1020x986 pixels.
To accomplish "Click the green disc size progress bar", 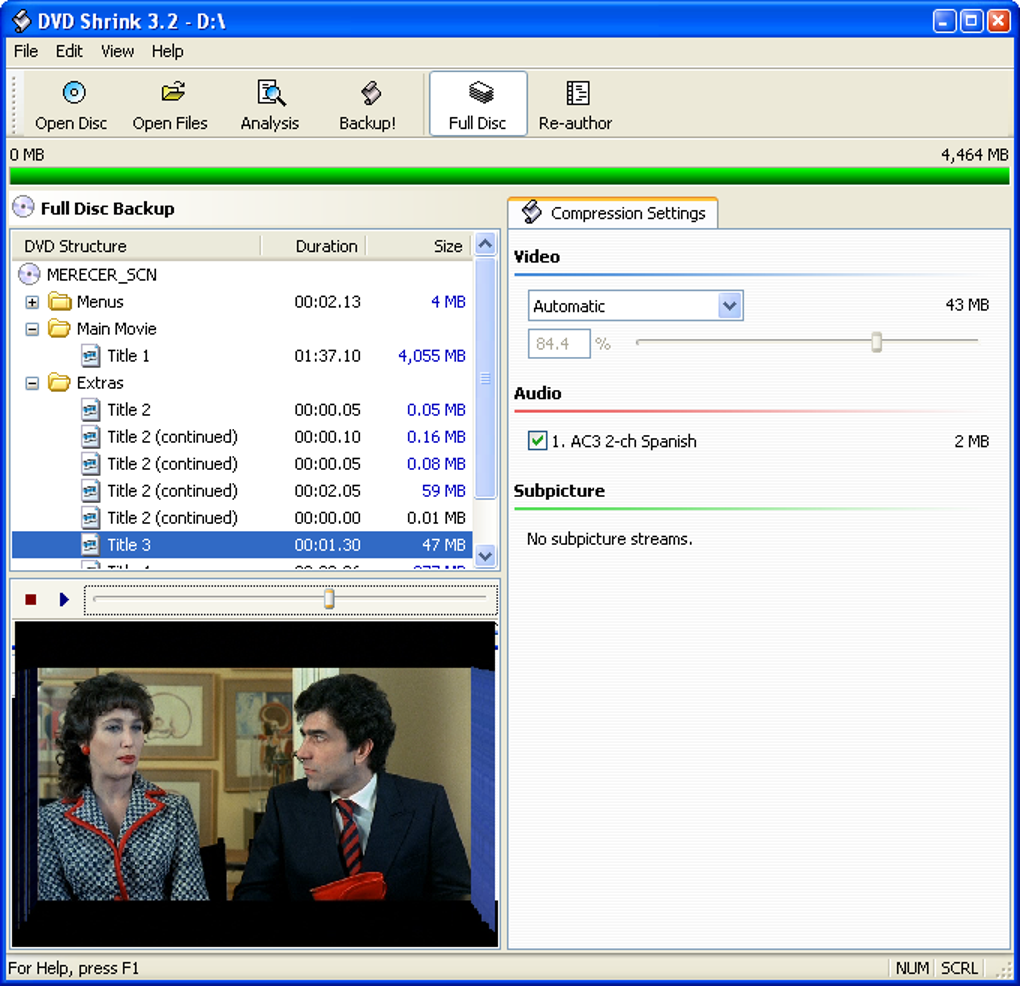I will (509, 176).
